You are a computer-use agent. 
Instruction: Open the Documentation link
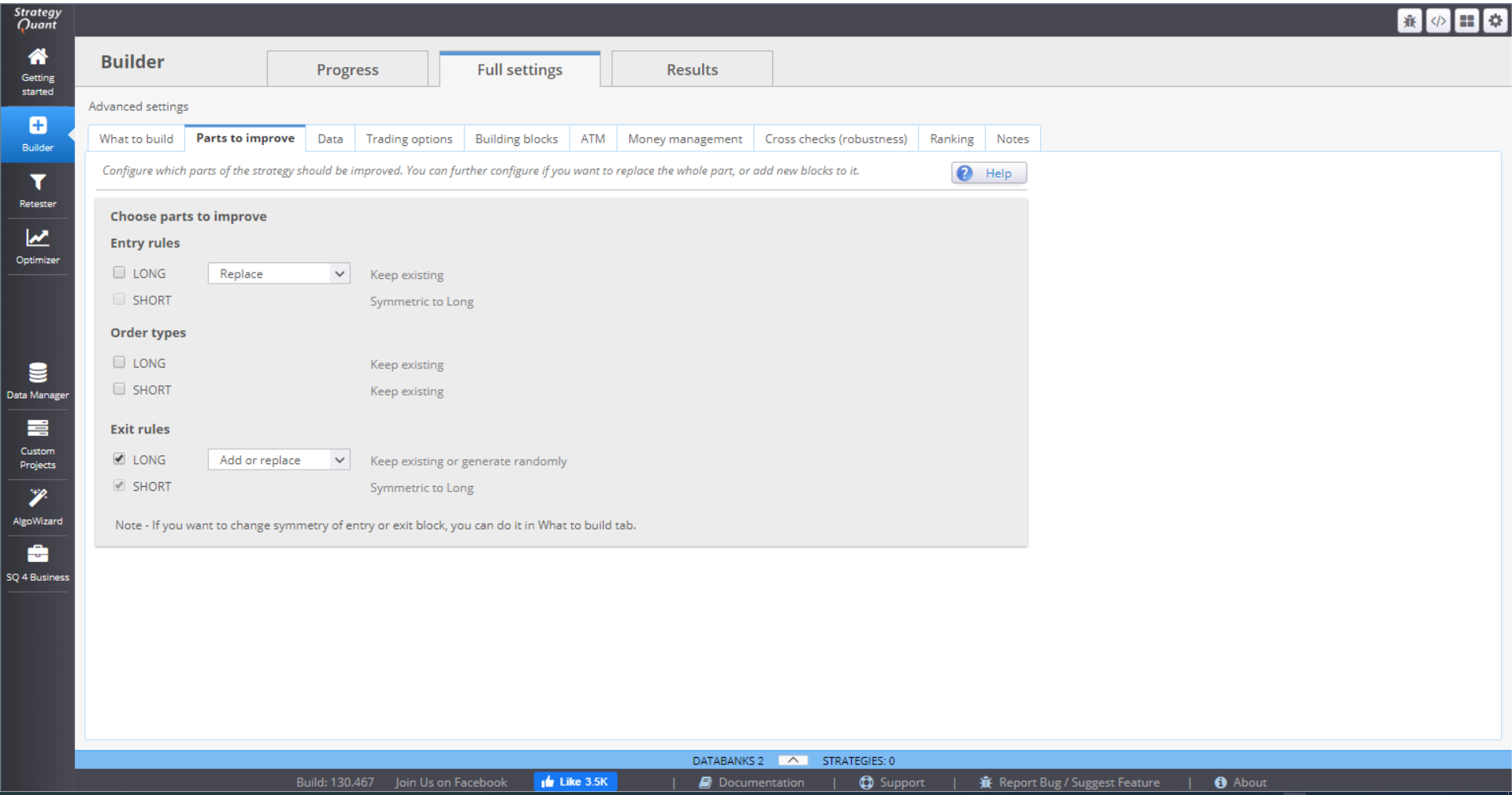coord(761,782)
